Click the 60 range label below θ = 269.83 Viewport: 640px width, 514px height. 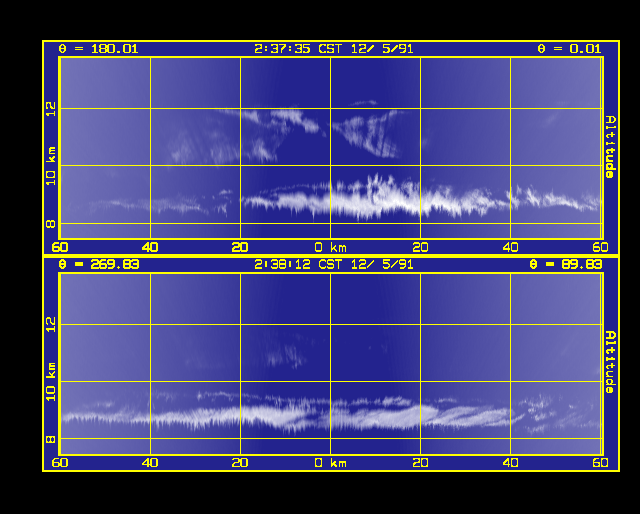point(60,463)
